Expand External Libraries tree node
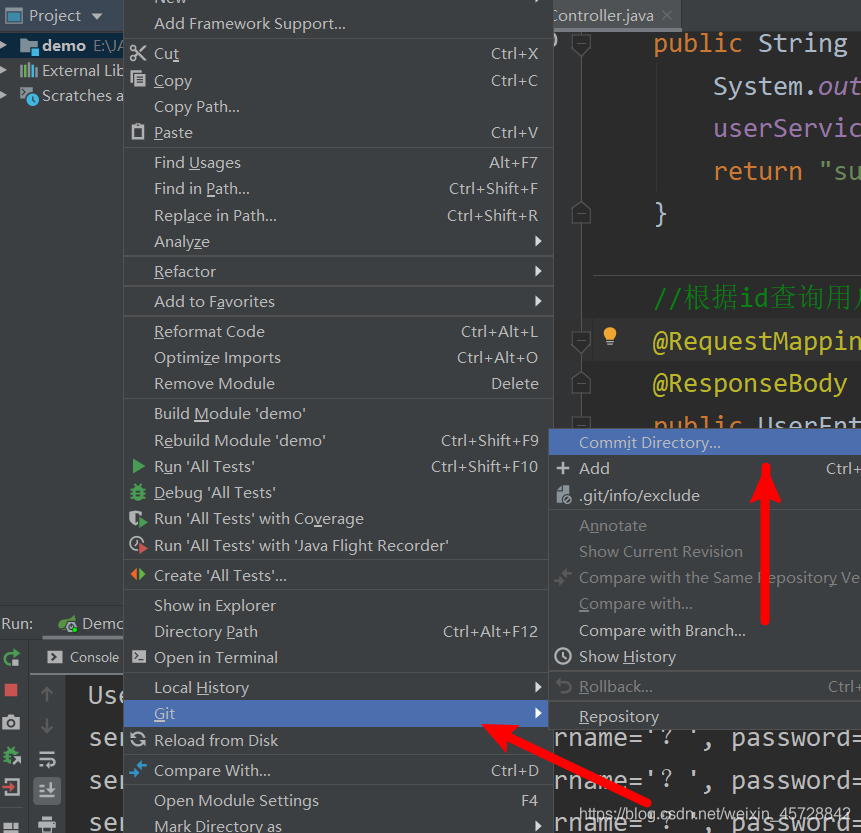Viewport: 861px width, 833px height. point(4,70)
